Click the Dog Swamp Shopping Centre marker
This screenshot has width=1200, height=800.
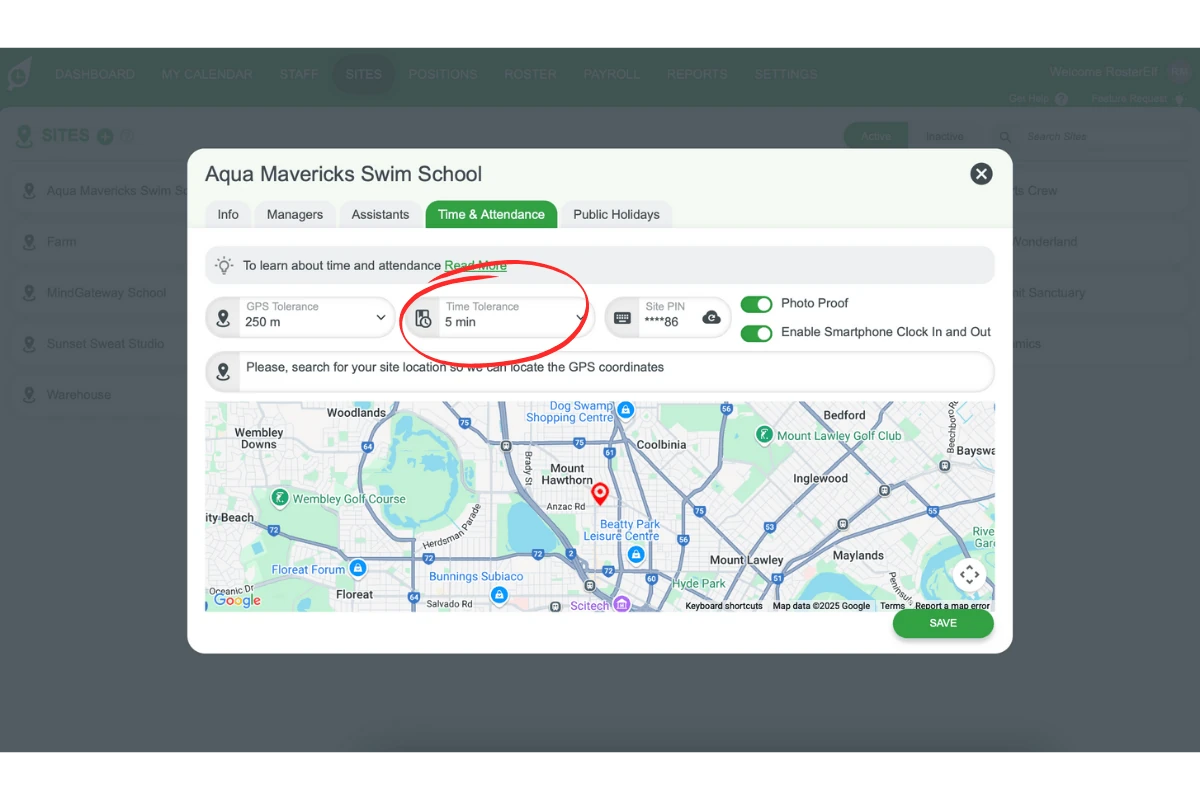coord(625,409)
